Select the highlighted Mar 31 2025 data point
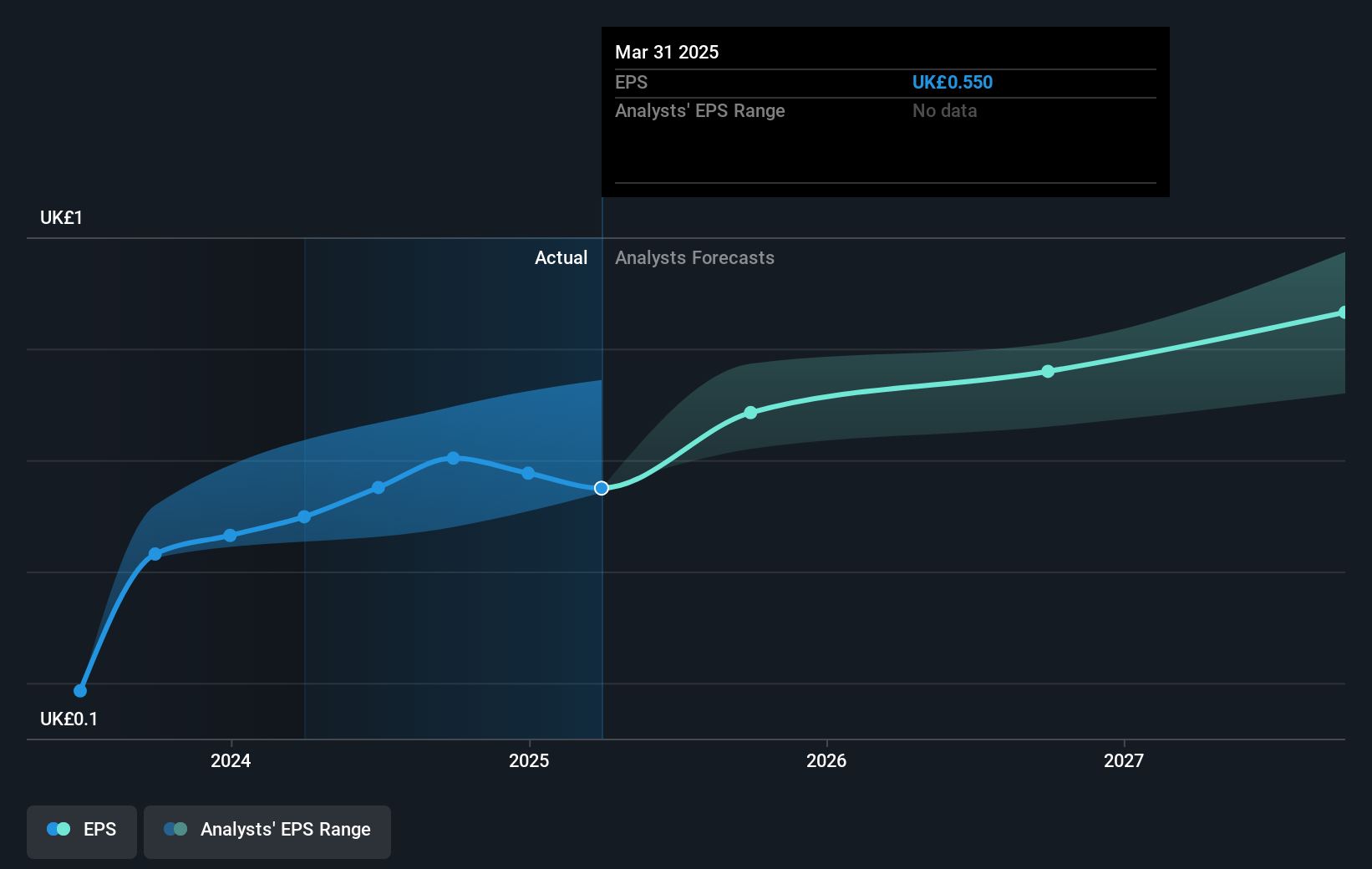The width and height of the screenshot is (1372, 869). coord(602,488)
